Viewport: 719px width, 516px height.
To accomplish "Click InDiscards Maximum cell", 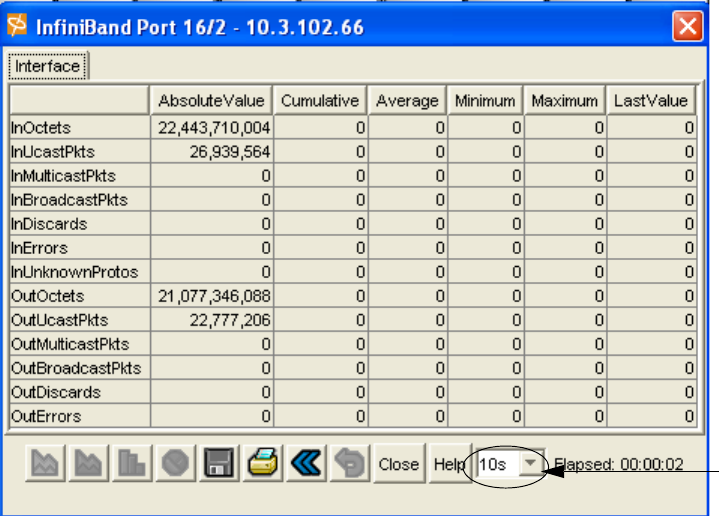I will [x=565, y=224].
